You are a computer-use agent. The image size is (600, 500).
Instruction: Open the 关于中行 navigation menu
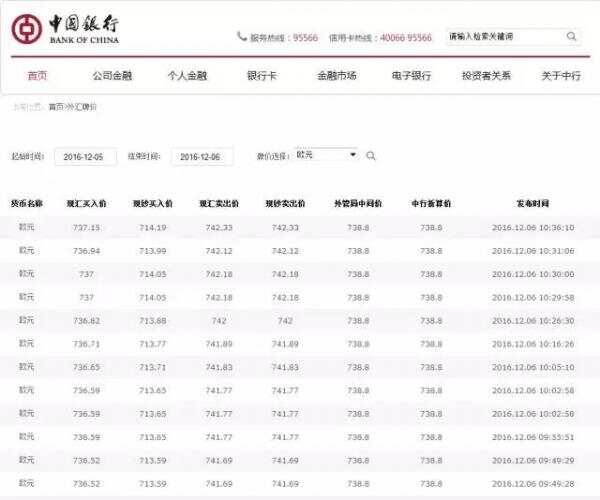point(561,76)
